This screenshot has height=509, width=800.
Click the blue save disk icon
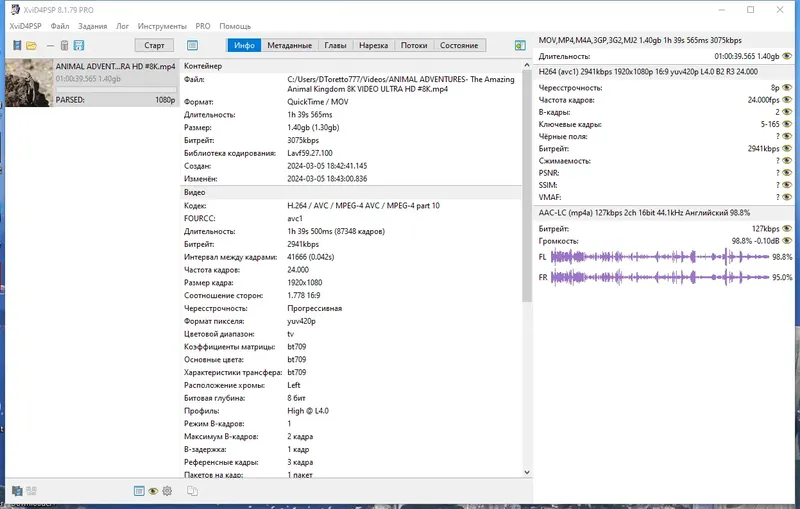click(79, 45)
